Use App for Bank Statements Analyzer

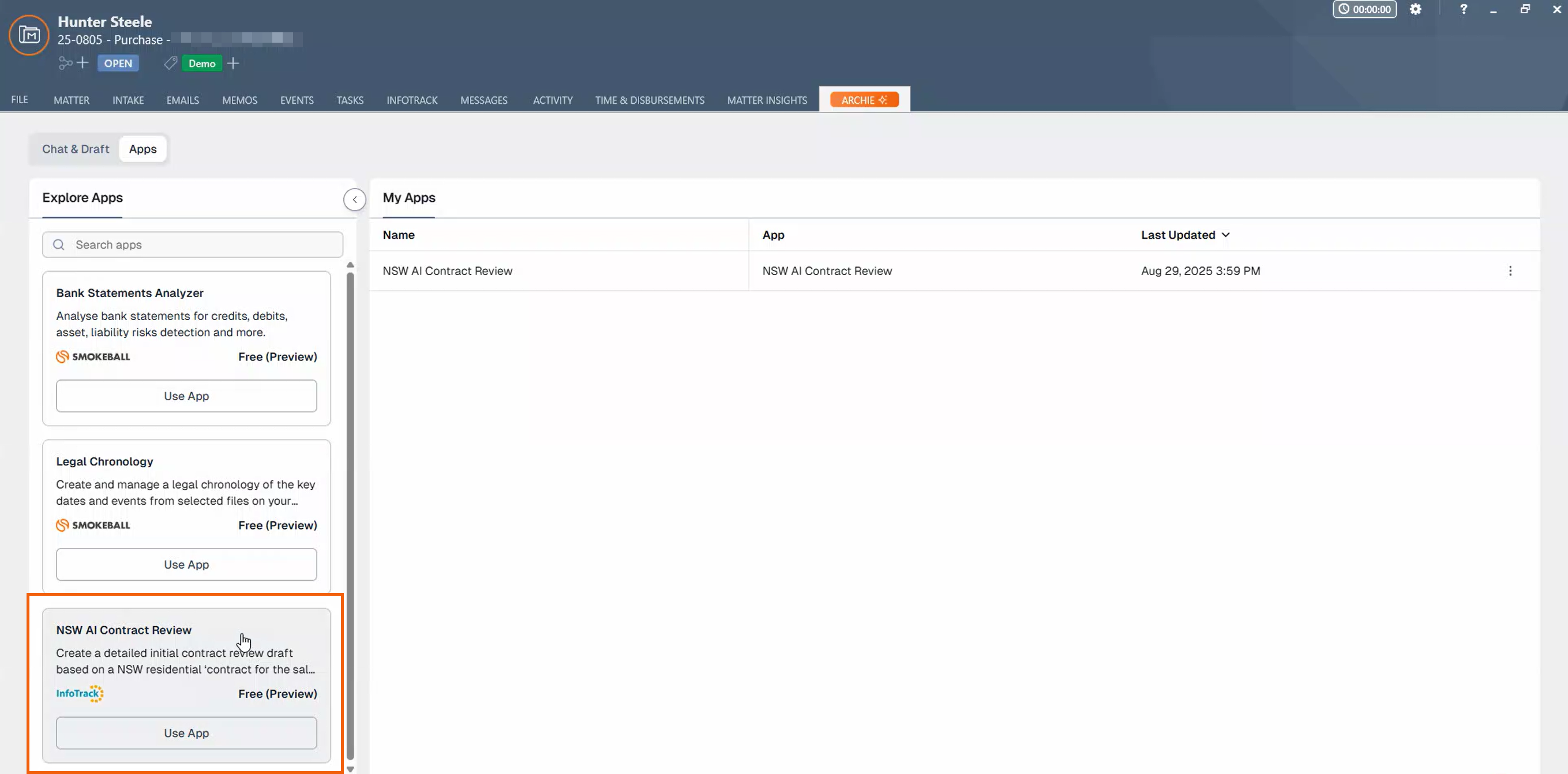[186, 396]
